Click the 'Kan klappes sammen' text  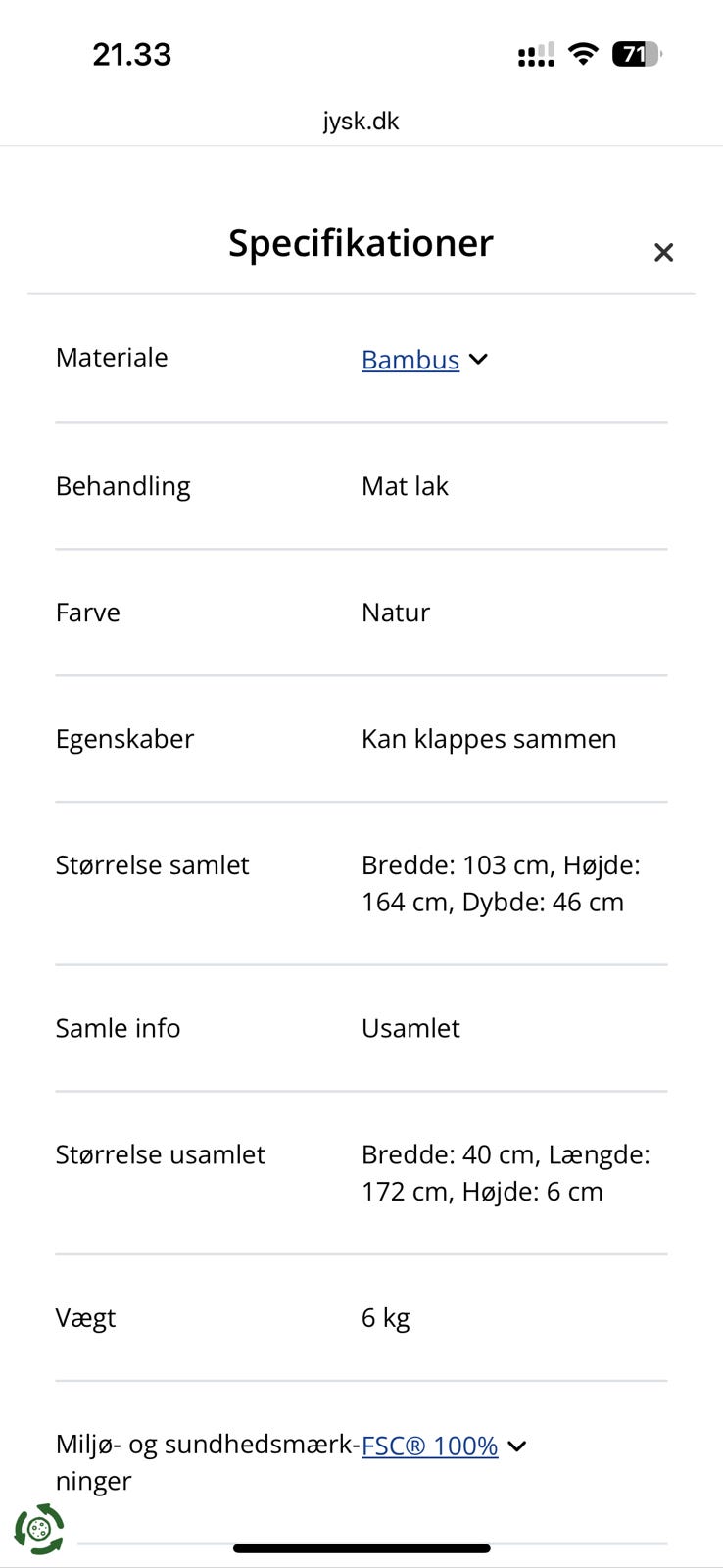[489, 739]
